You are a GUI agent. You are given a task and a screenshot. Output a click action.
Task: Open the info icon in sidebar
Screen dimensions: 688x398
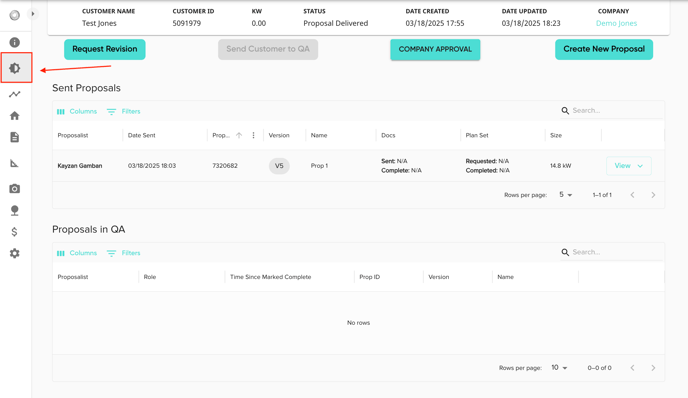pyautogui.click(x=14, y=42)
